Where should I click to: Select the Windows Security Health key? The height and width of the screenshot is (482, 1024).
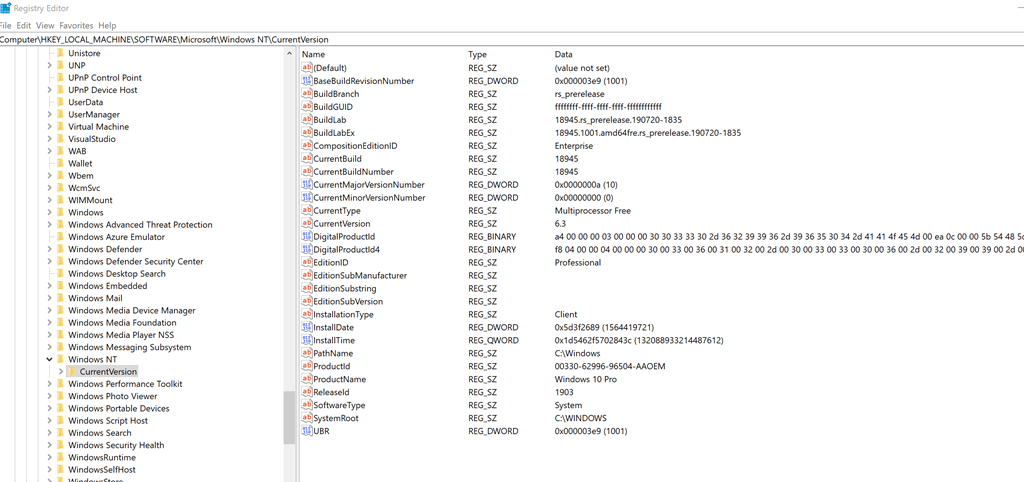tap(116, 445)
